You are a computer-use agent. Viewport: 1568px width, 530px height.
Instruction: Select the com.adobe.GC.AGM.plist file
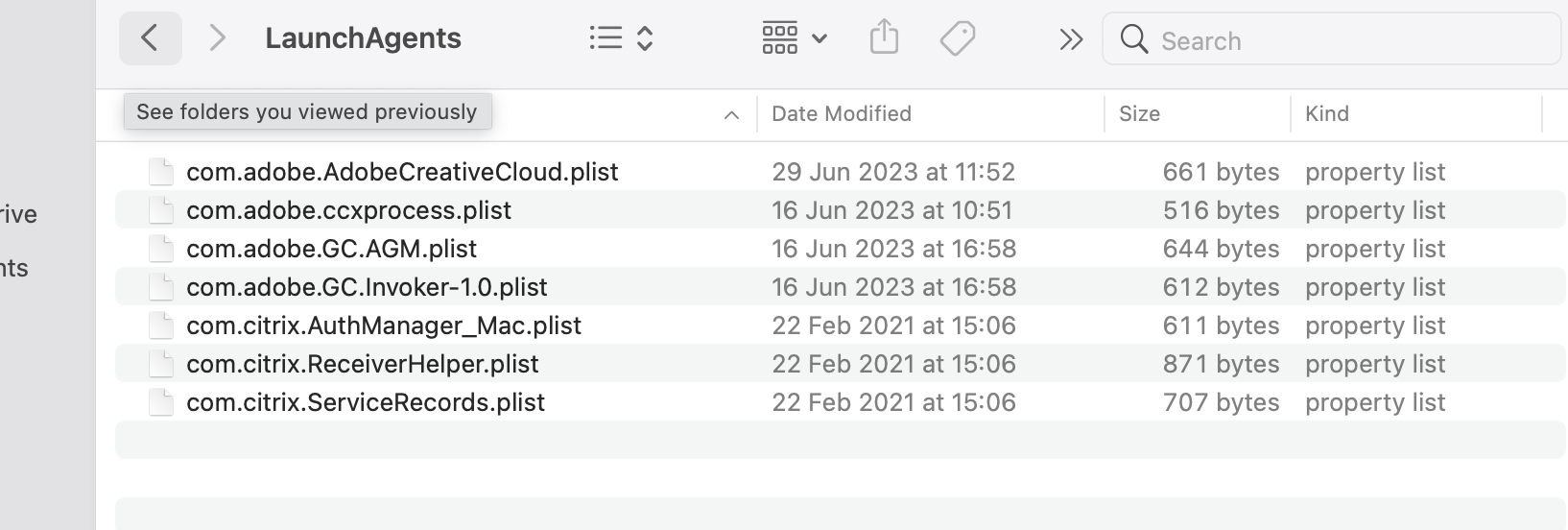(x=331, y=249)
